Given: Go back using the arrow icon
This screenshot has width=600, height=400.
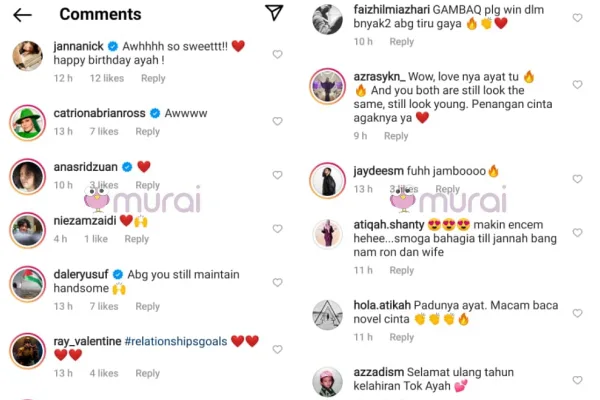Looking at the screenshot, I should pyautogui.click(x=22, y=15).
